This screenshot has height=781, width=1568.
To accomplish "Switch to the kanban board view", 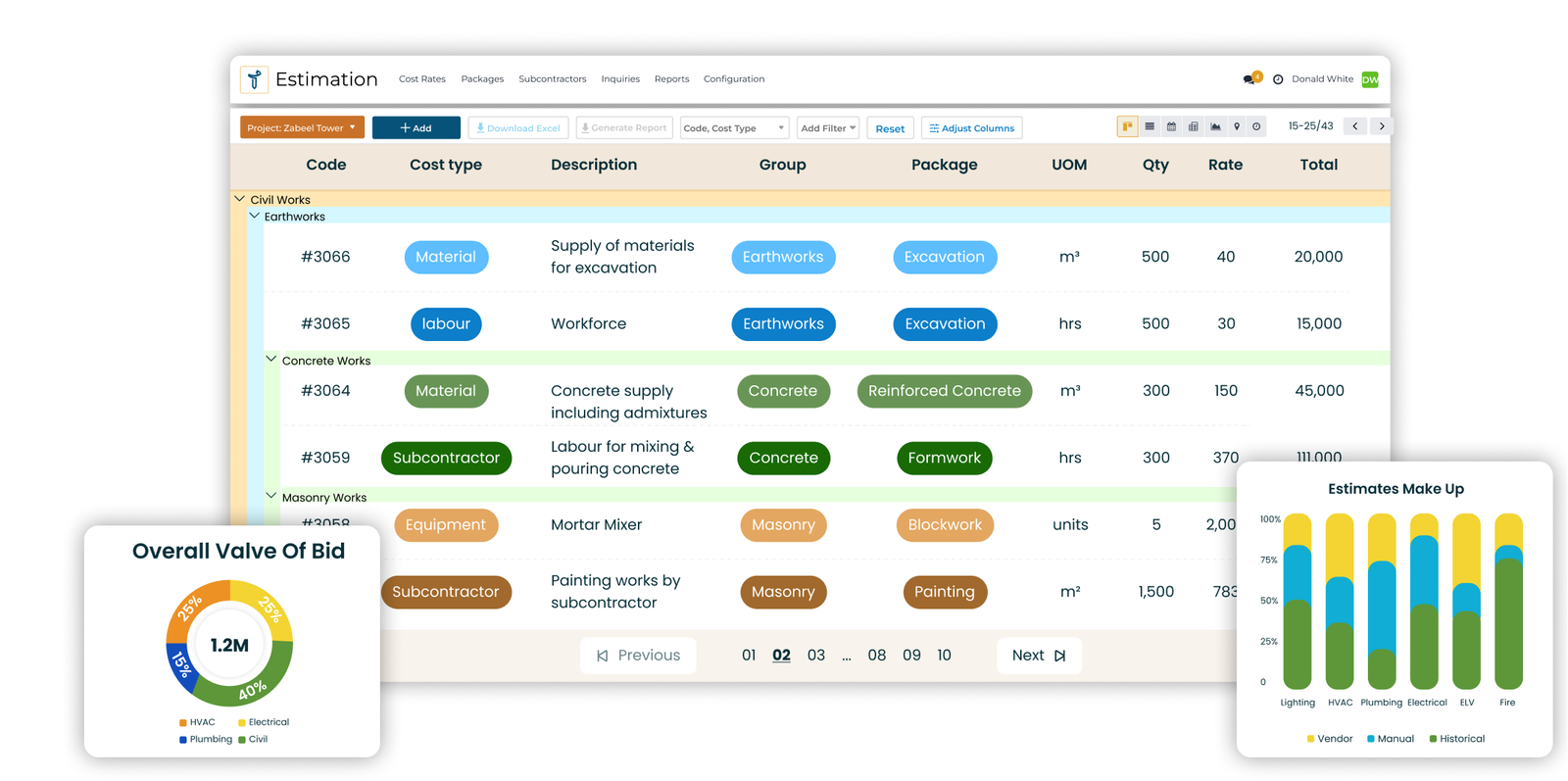I will [x=1127, y=126].
